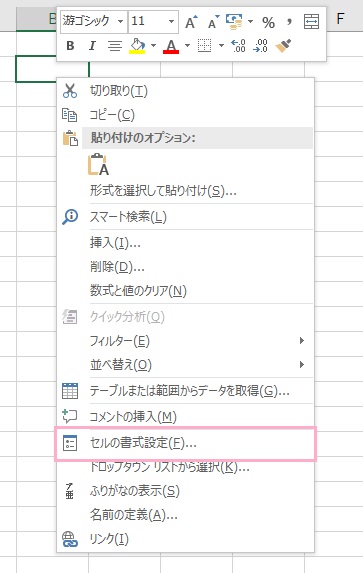Screen dimensions: 363x573
Task: Apply percent style format
Action: pyautogui.click(x=268, y=22)
